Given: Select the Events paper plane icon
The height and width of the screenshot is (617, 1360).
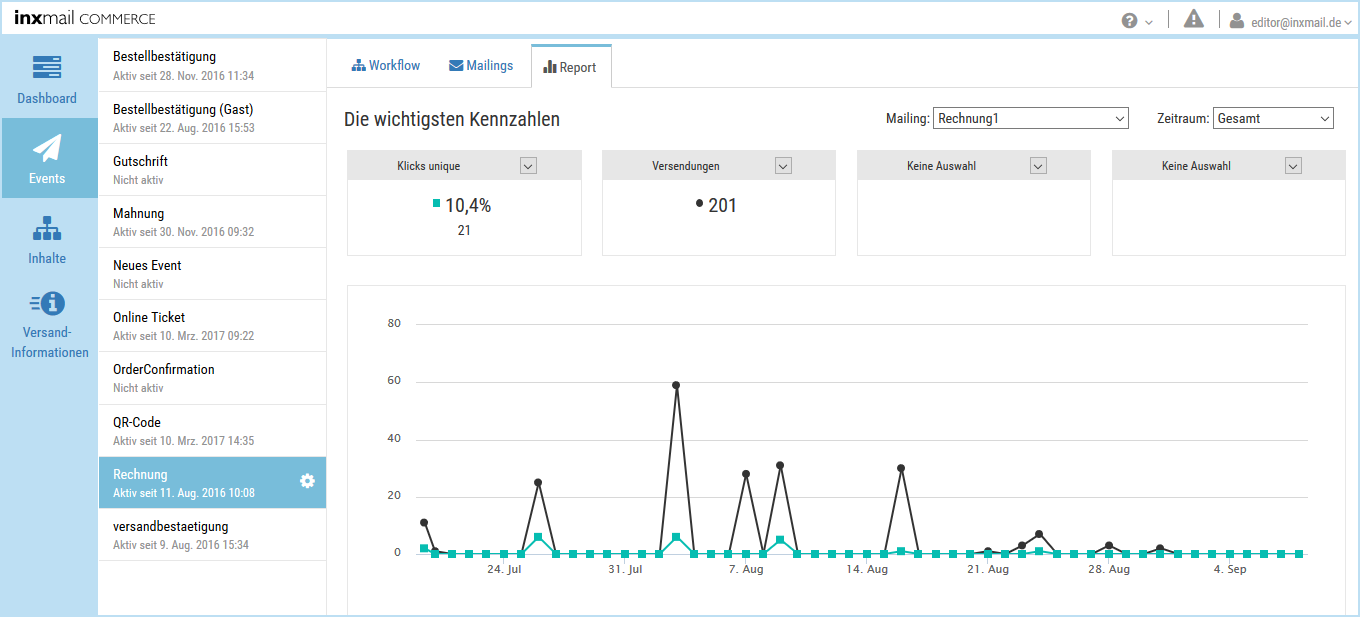Looking at the screenshot, I should (47, 148).
